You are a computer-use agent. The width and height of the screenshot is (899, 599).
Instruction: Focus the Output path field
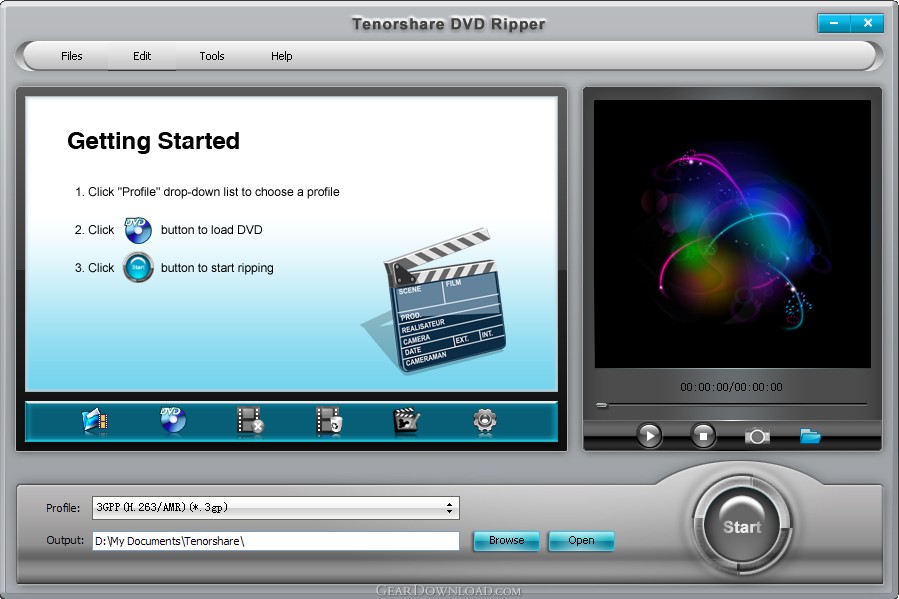pyautogui.click(x=276, y=541)
